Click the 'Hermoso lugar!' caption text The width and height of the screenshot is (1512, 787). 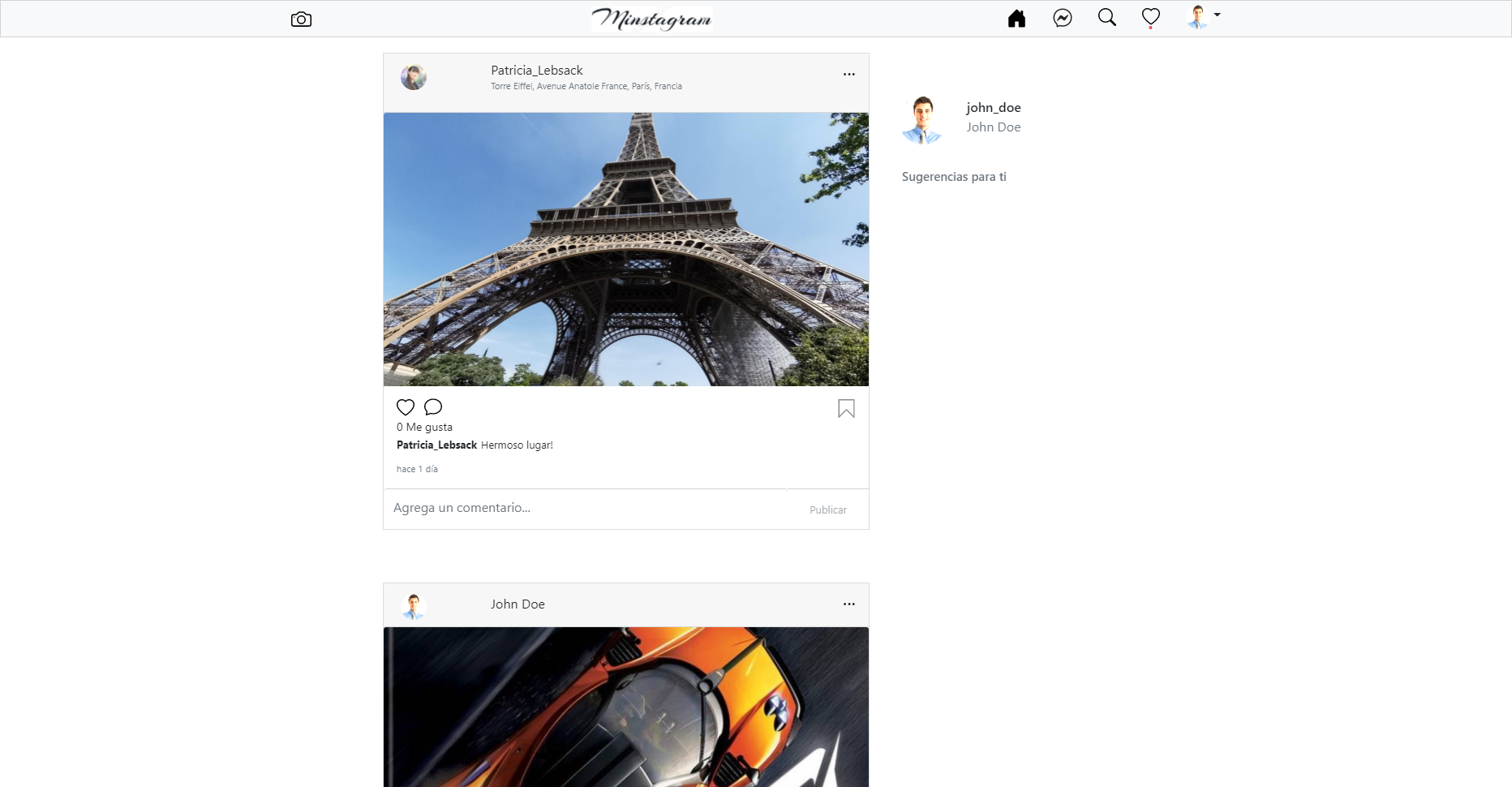tap(517, 445)
